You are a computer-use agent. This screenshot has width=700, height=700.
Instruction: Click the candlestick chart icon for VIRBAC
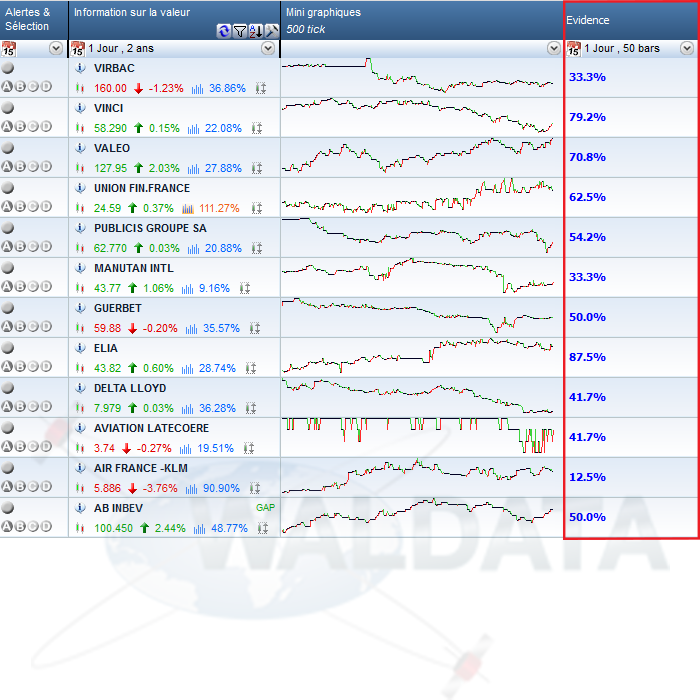coord(80,88)
